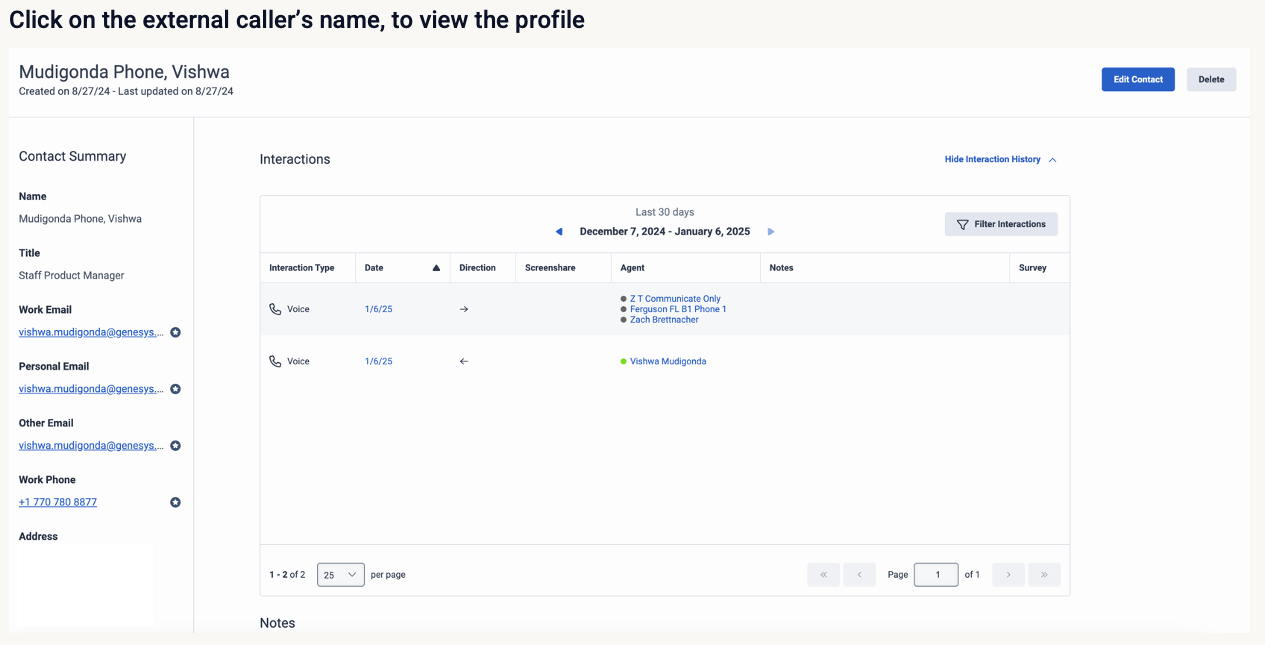Click the star icon beside Work Email

coord(175,332)
